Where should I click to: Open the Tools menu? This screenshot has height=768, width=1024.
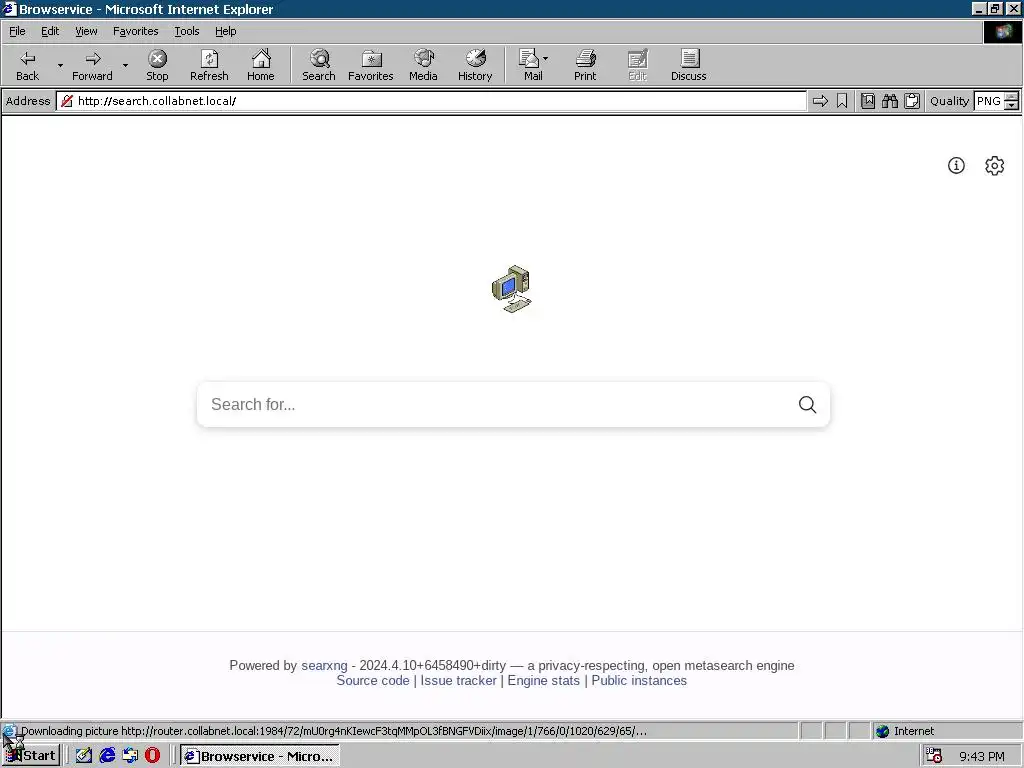[x=186, y=31]
